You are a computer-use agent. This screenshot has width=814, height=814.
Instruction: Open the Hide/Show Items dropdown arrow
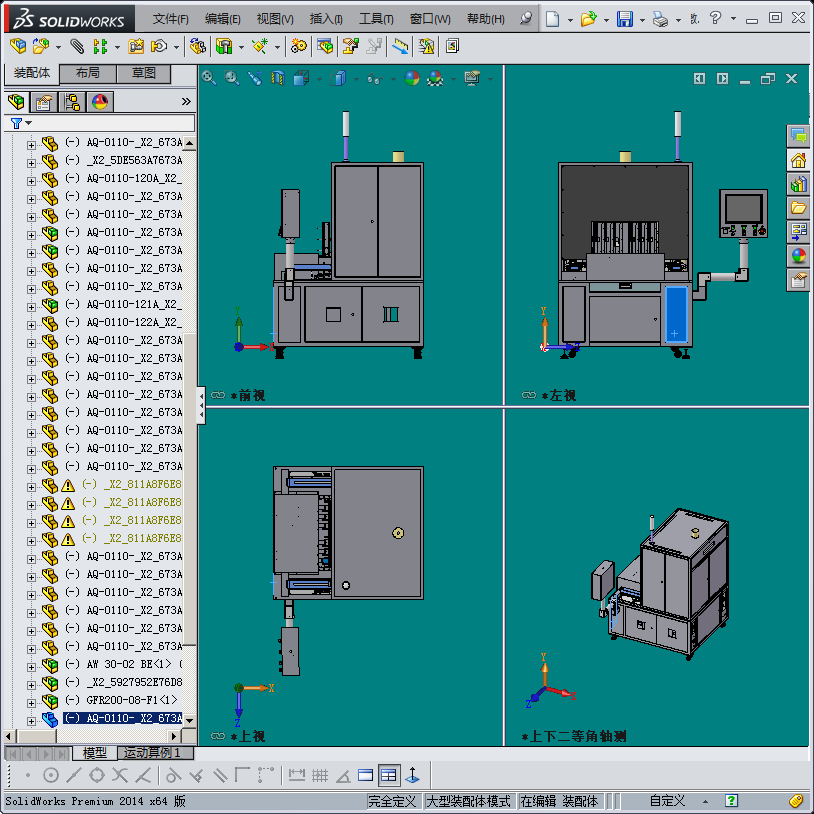[393, 79]
